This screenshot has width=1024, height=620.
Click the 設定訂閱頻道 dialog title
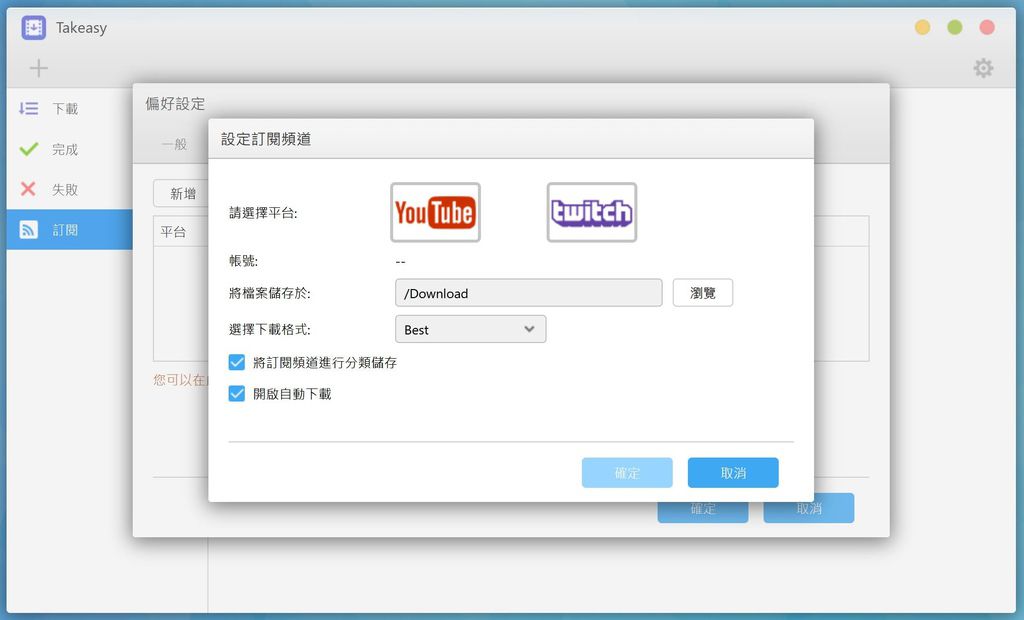coord(266,139)
